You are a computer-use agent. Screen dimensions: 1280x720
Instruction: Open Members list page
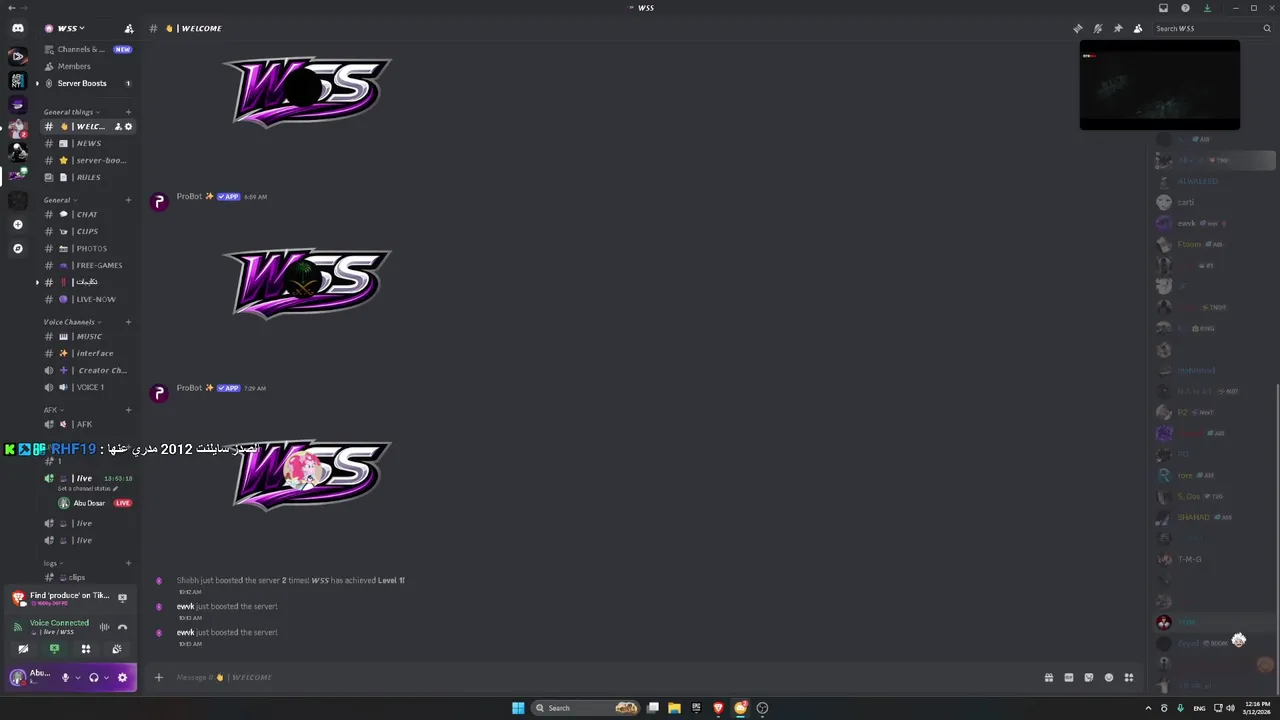pos(87,66)
